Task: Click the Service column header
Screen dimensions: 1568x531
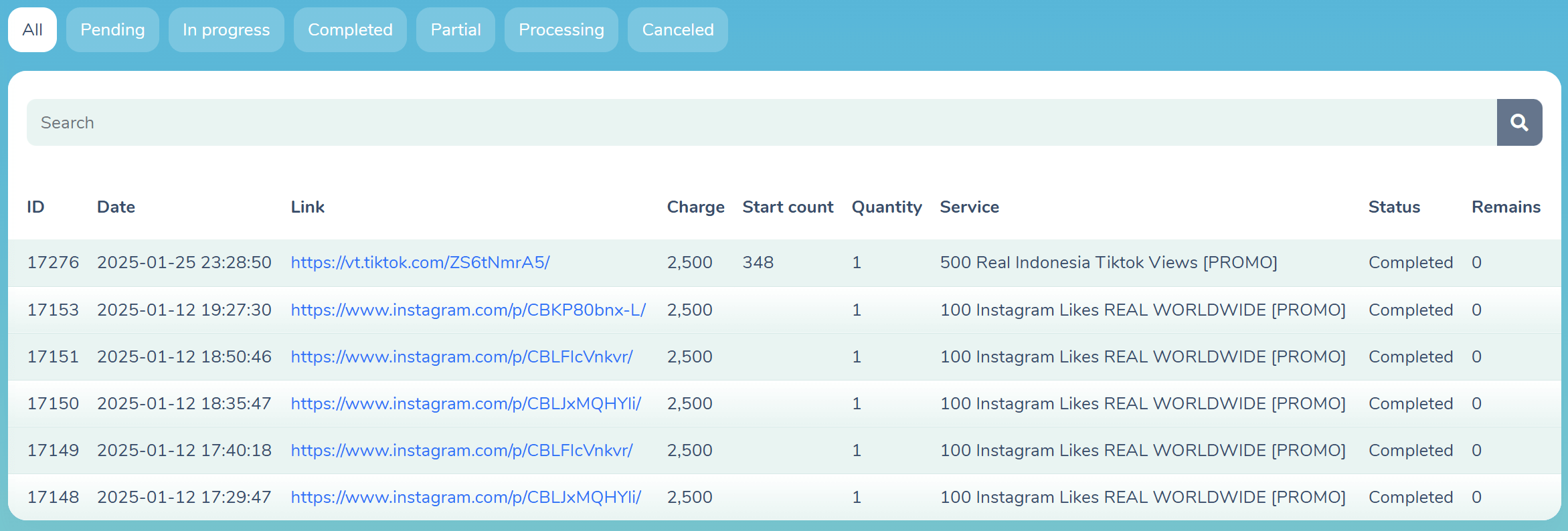Action: pos(969,207)
